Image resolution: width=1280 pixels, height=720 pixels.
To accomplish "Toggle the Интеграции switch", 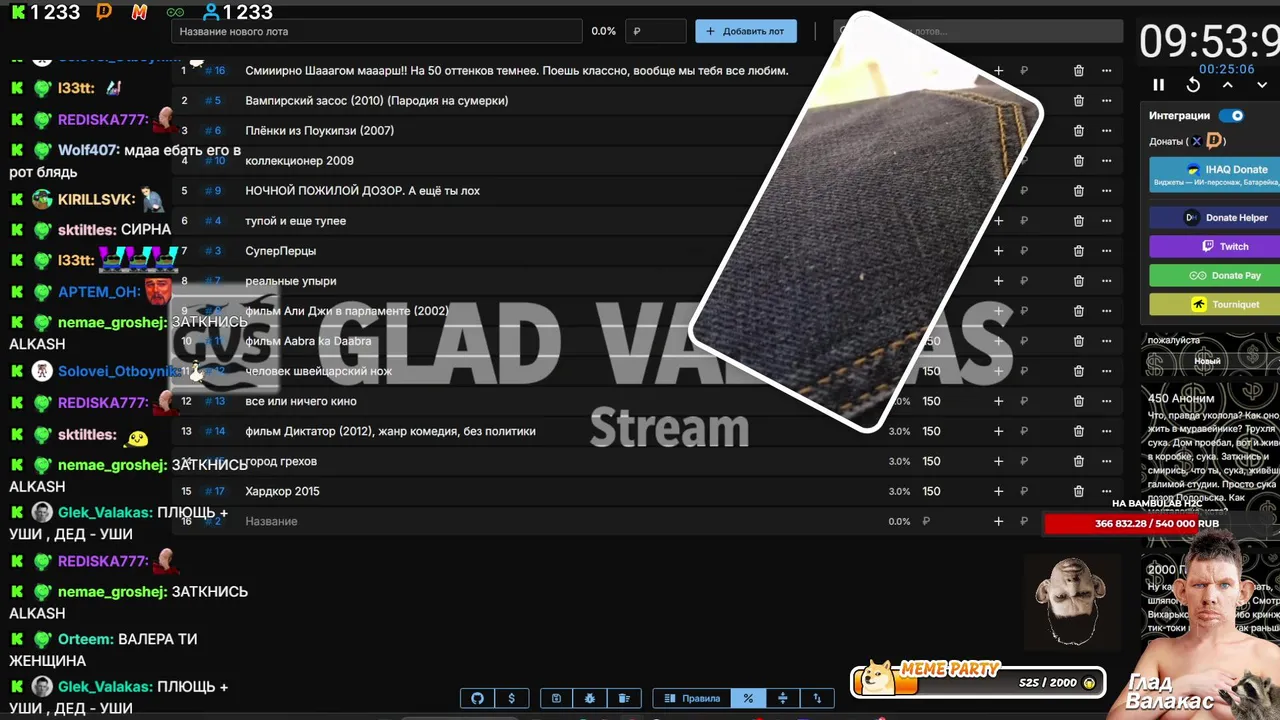I will tap(1231, 116).
